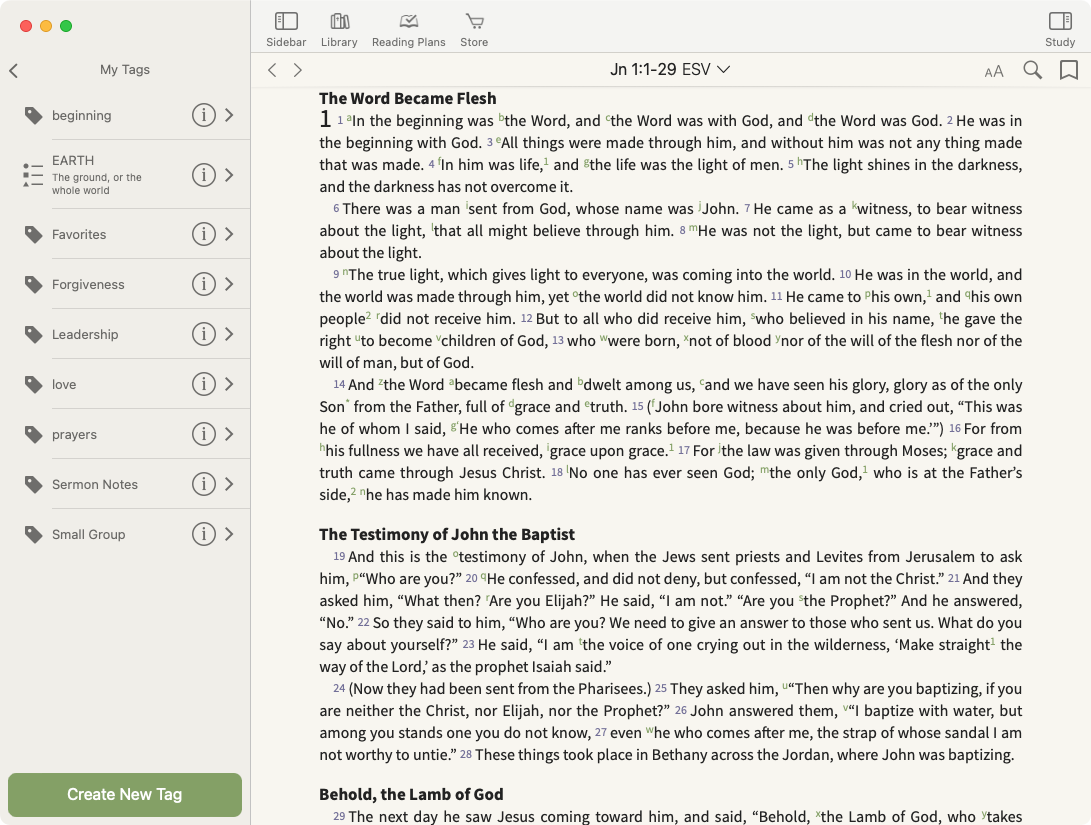Expand EARTH tag chevron
This screenshot has width=1091, height=825.
point(230,175)
